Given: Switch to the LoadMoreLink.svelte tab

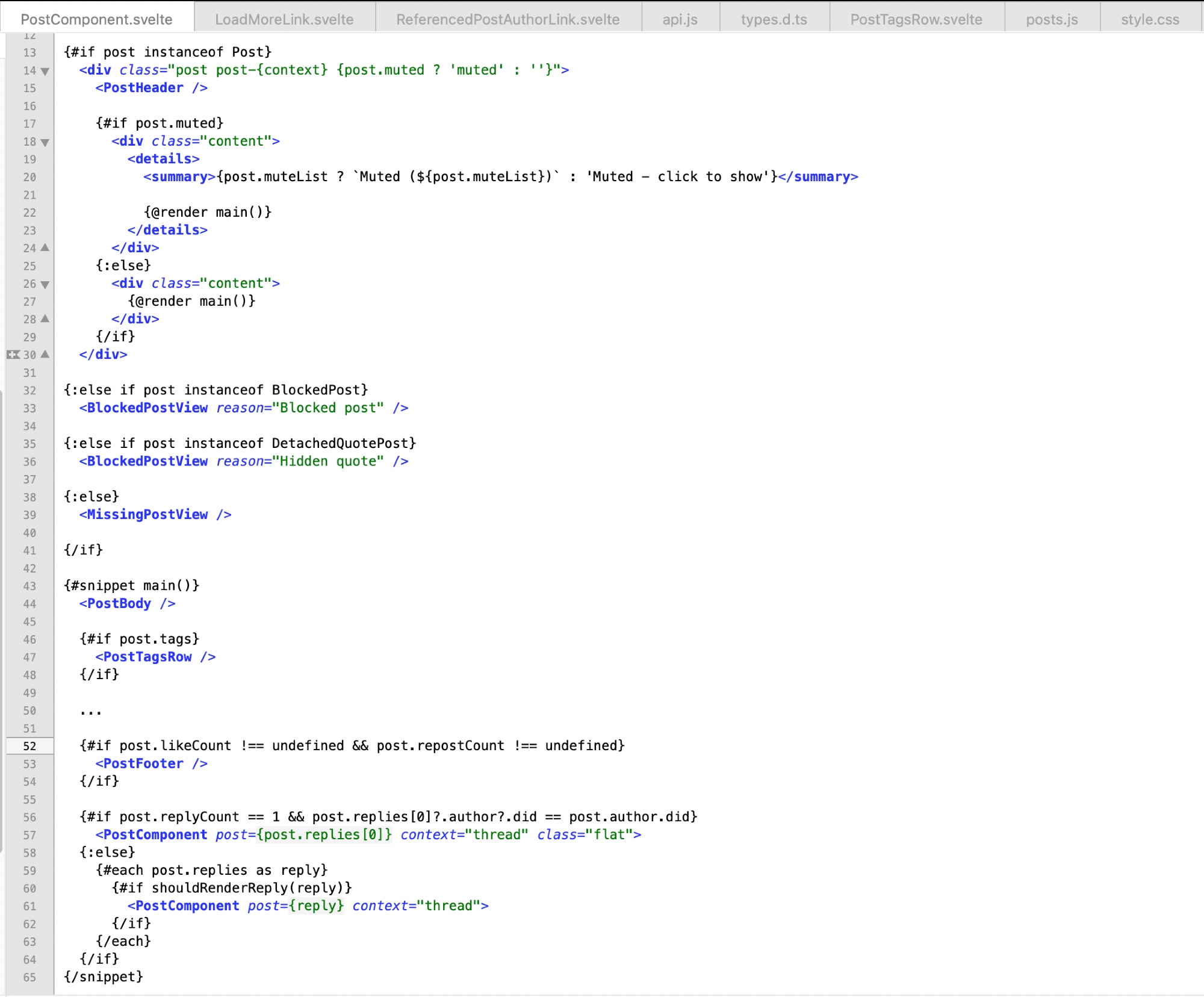Looking at the screenshot, I should [x=284, y=19].
